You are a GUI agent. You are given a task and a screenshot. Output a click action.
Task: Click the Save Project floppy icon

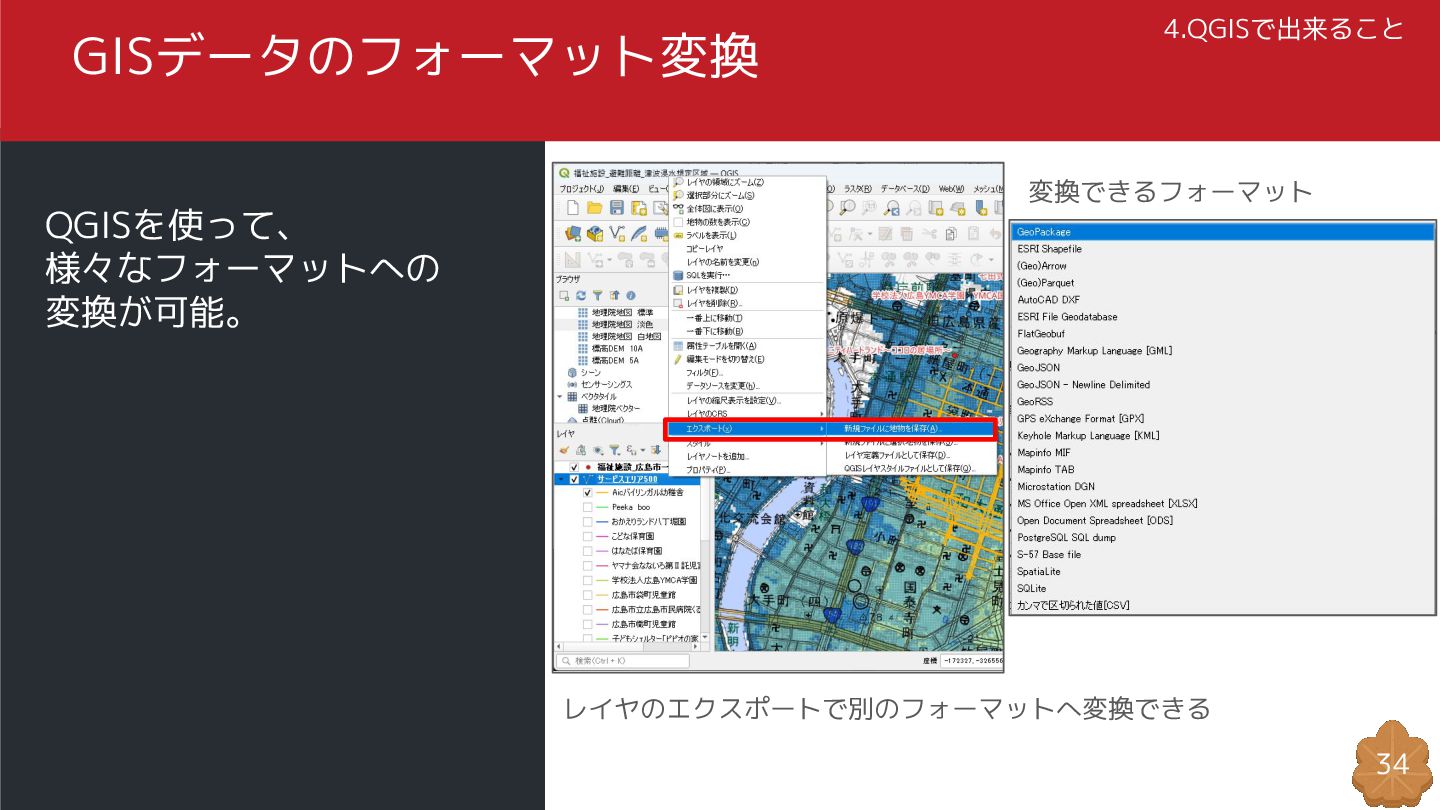click(x=617, y=208)
